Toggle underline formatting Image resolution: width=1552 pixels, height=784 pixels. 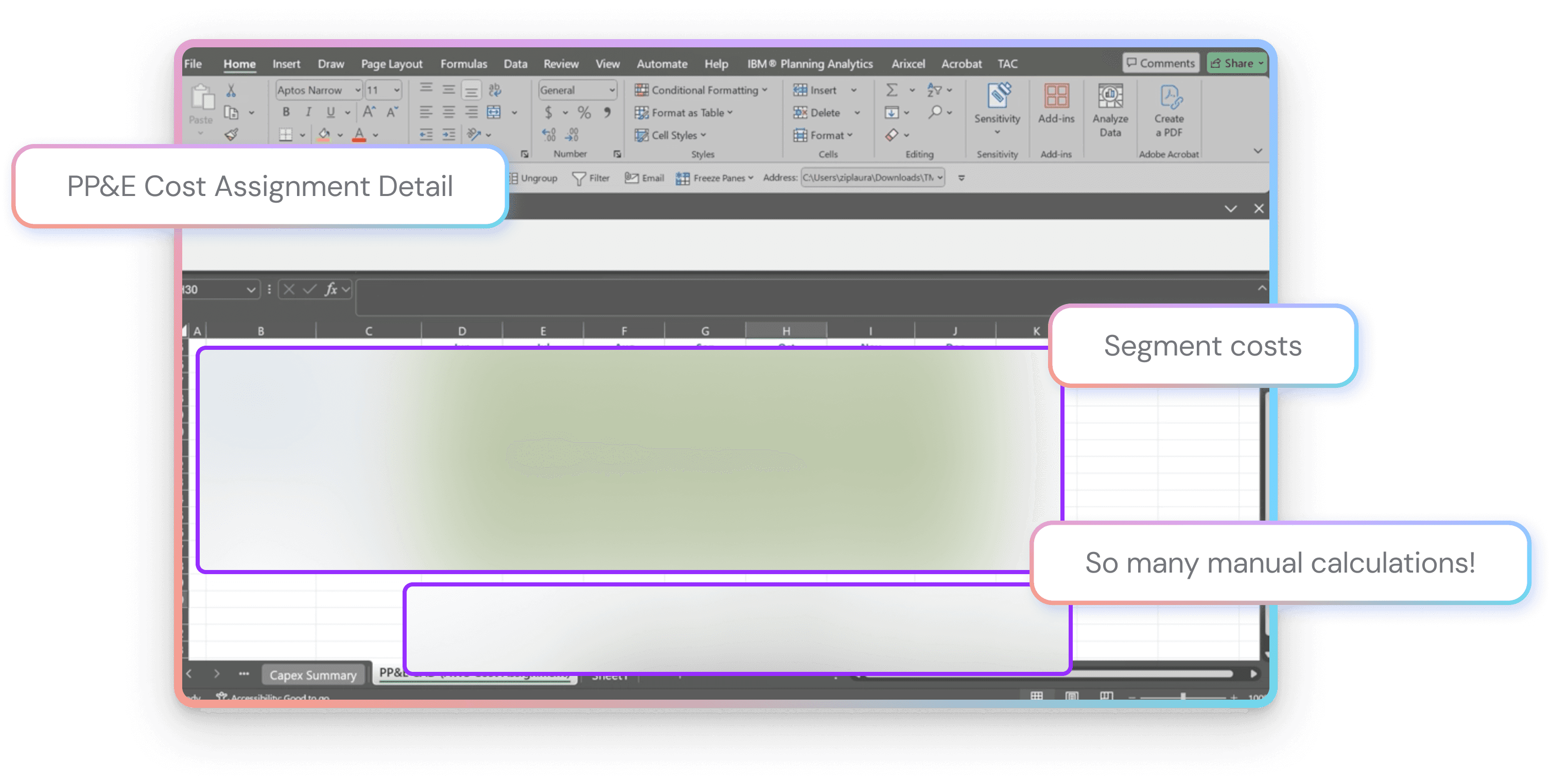tap(331, 112)
